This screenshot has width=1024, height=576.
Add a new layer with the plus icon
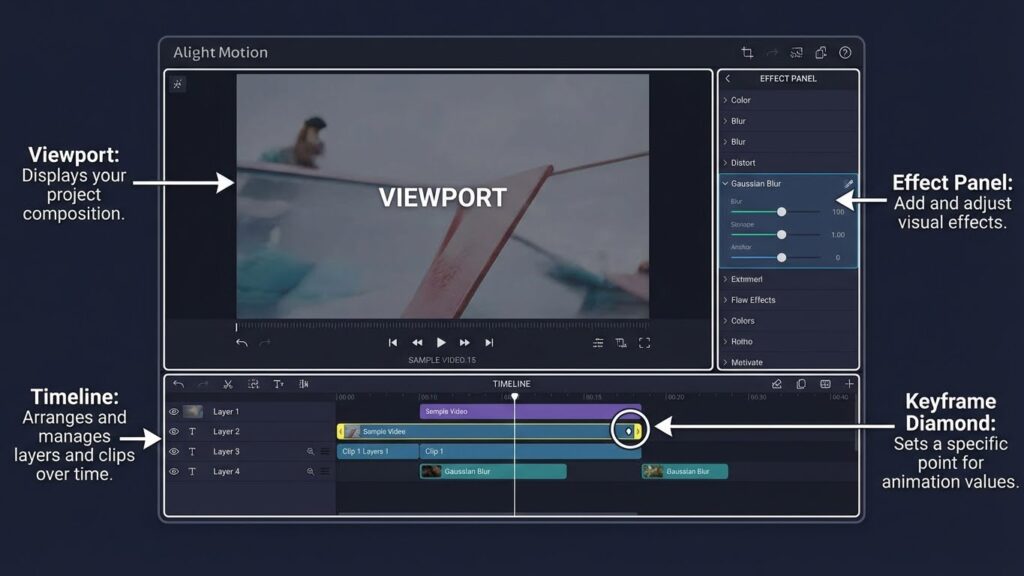coord(849,383)
